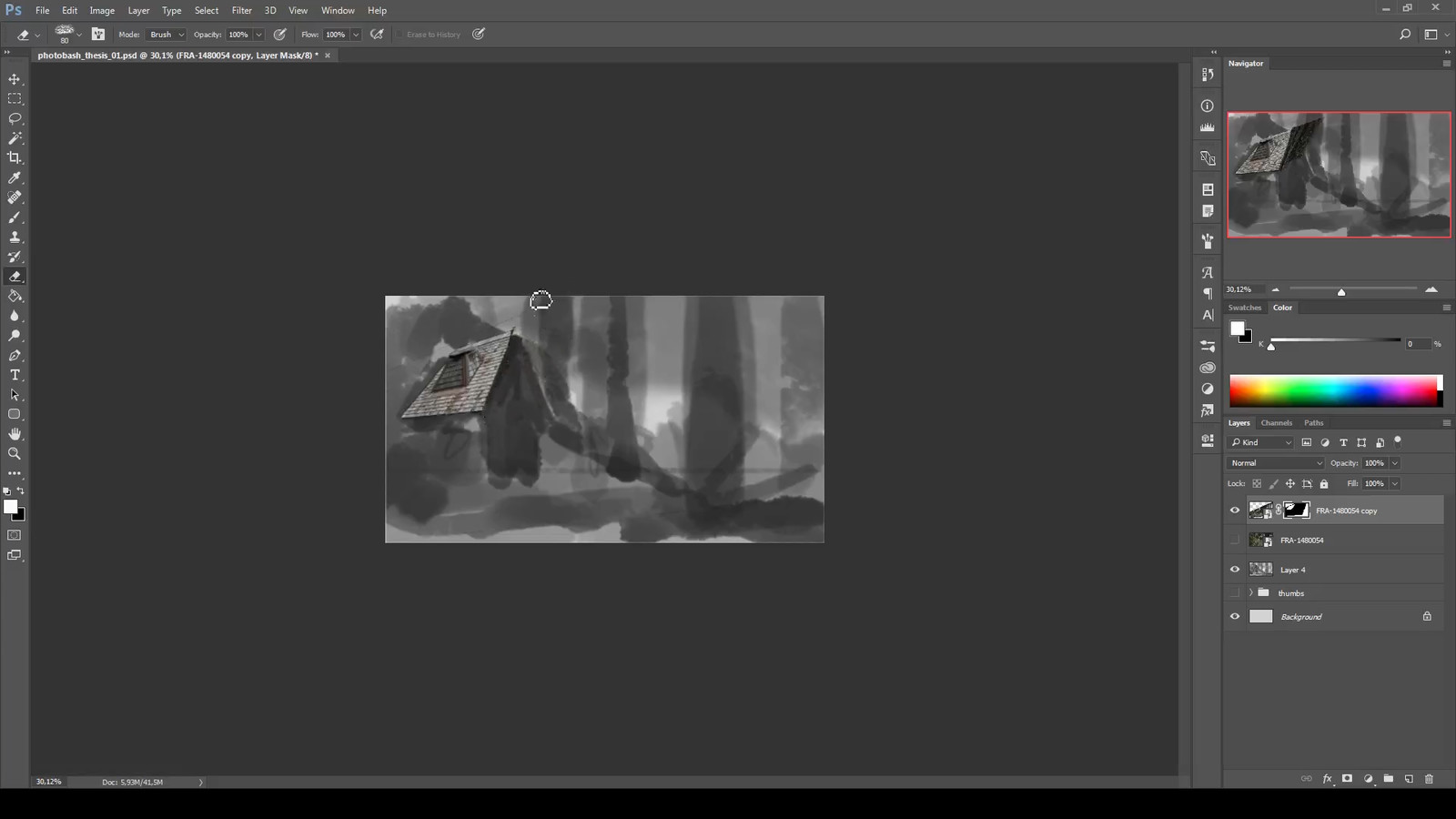Select the Zoom tool

pyautogui.click(x=15, y=453)
